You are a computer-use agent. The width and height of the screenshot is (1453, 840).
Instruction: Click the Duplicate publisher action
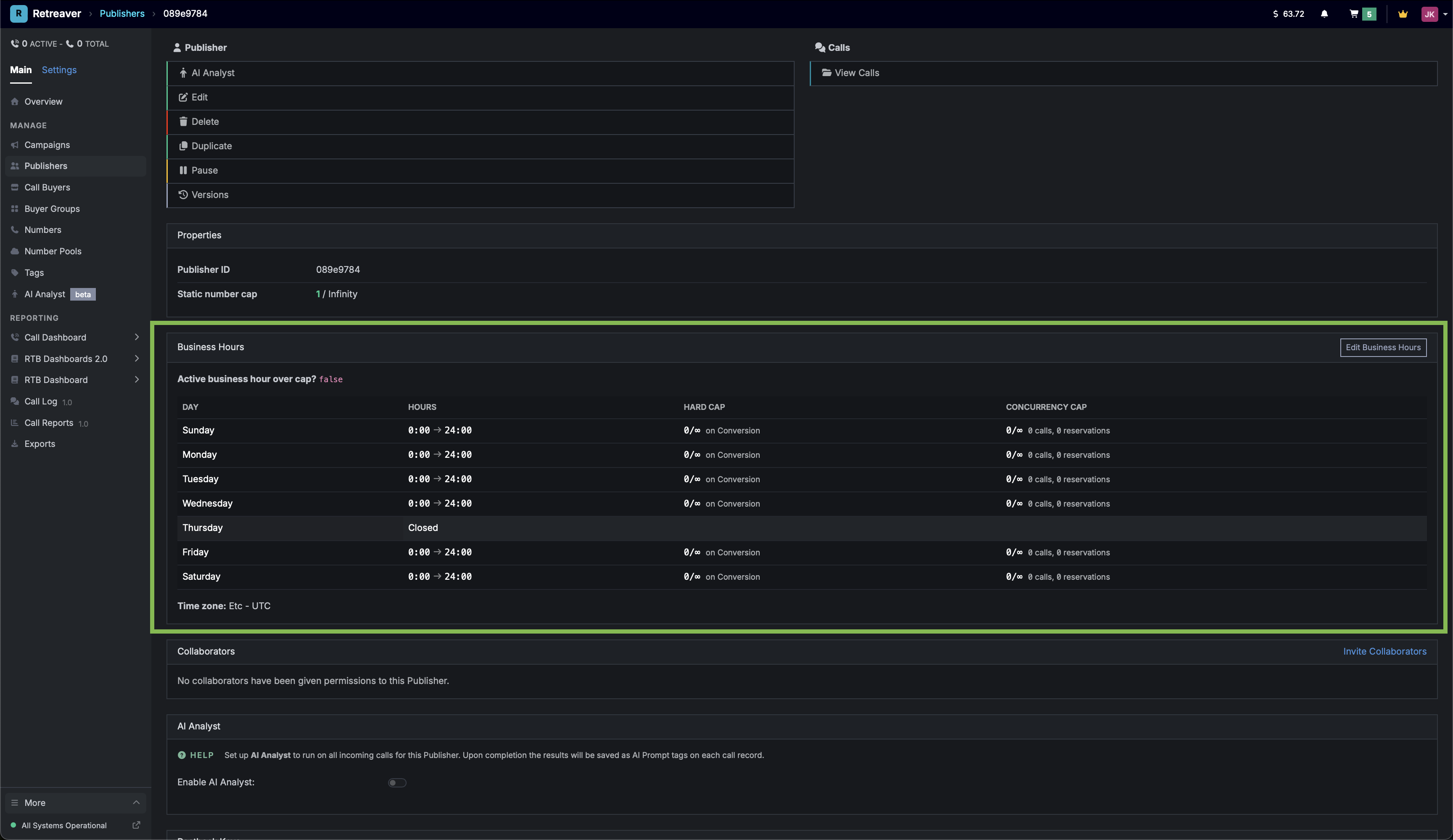pos(480,146)
